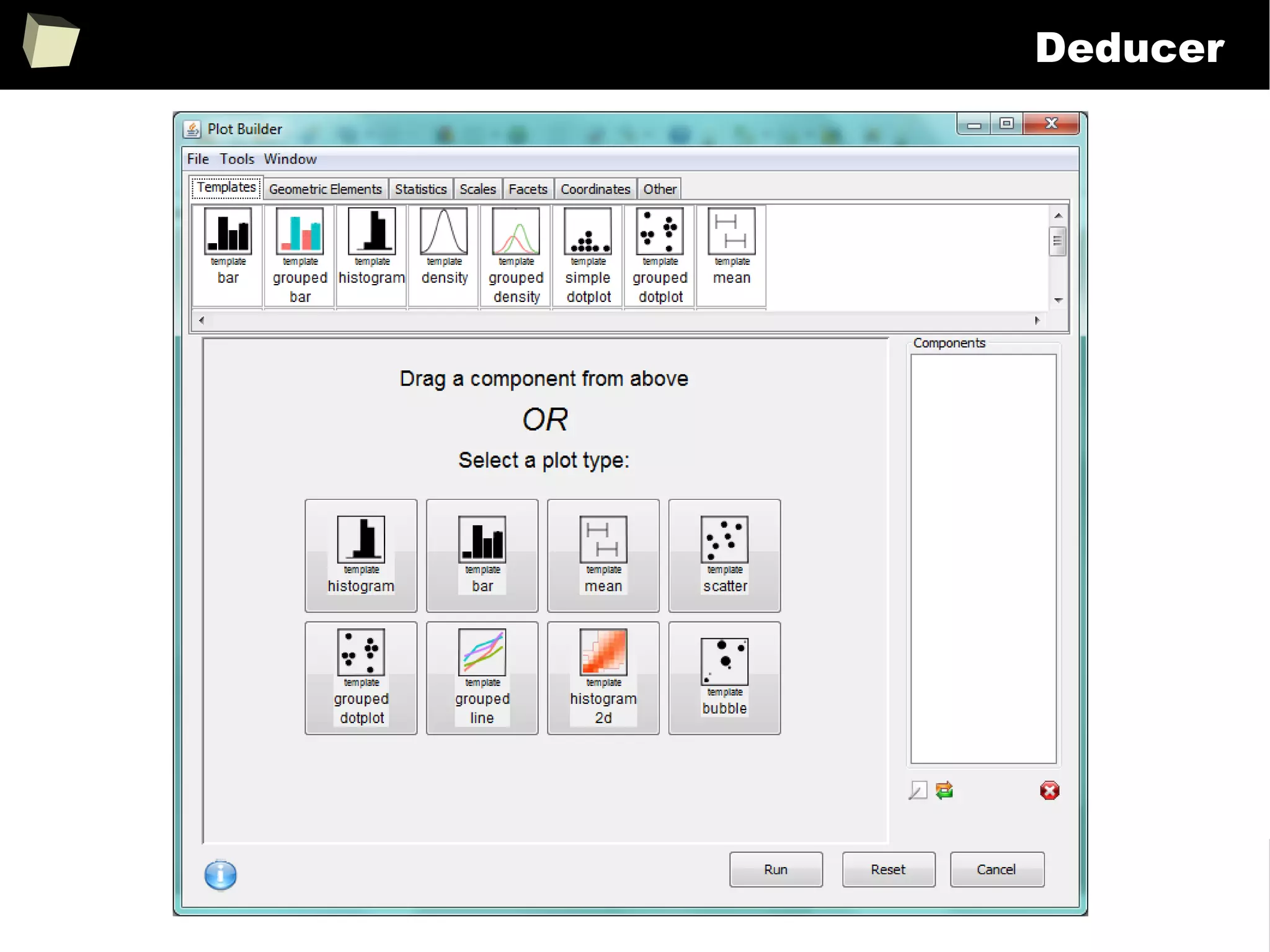The height and width of the screenshot is (952, 1270).
Task: Open the Scales tab
Action: coord(477,189)
